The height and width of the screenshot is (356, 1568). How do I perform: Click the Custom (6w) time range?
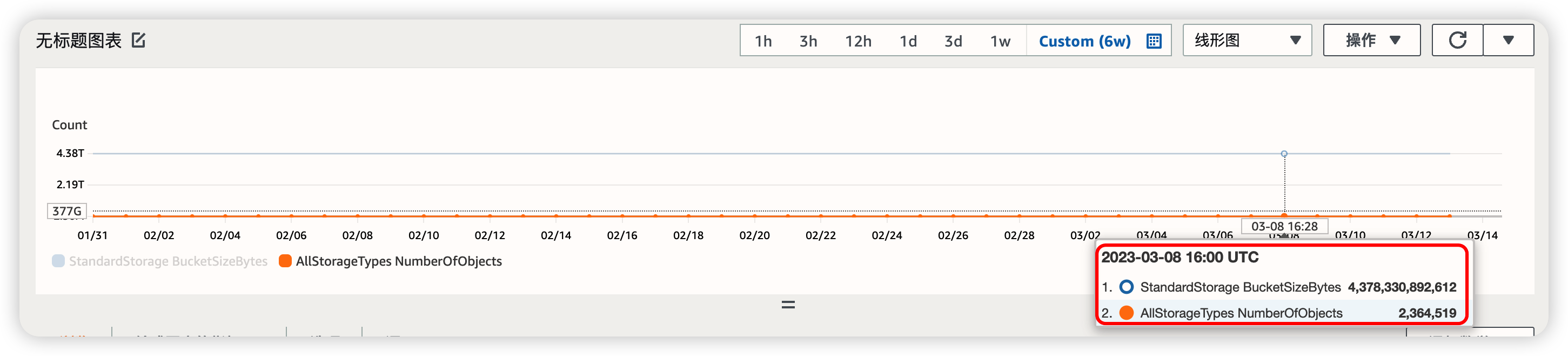click(x=1084, y=41)
